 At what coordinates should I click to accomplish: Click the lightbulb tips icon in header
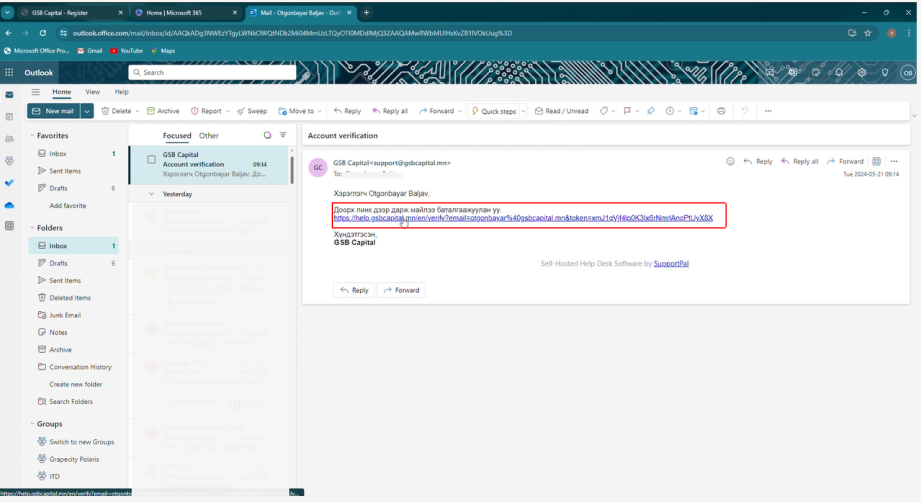[885, 72]
